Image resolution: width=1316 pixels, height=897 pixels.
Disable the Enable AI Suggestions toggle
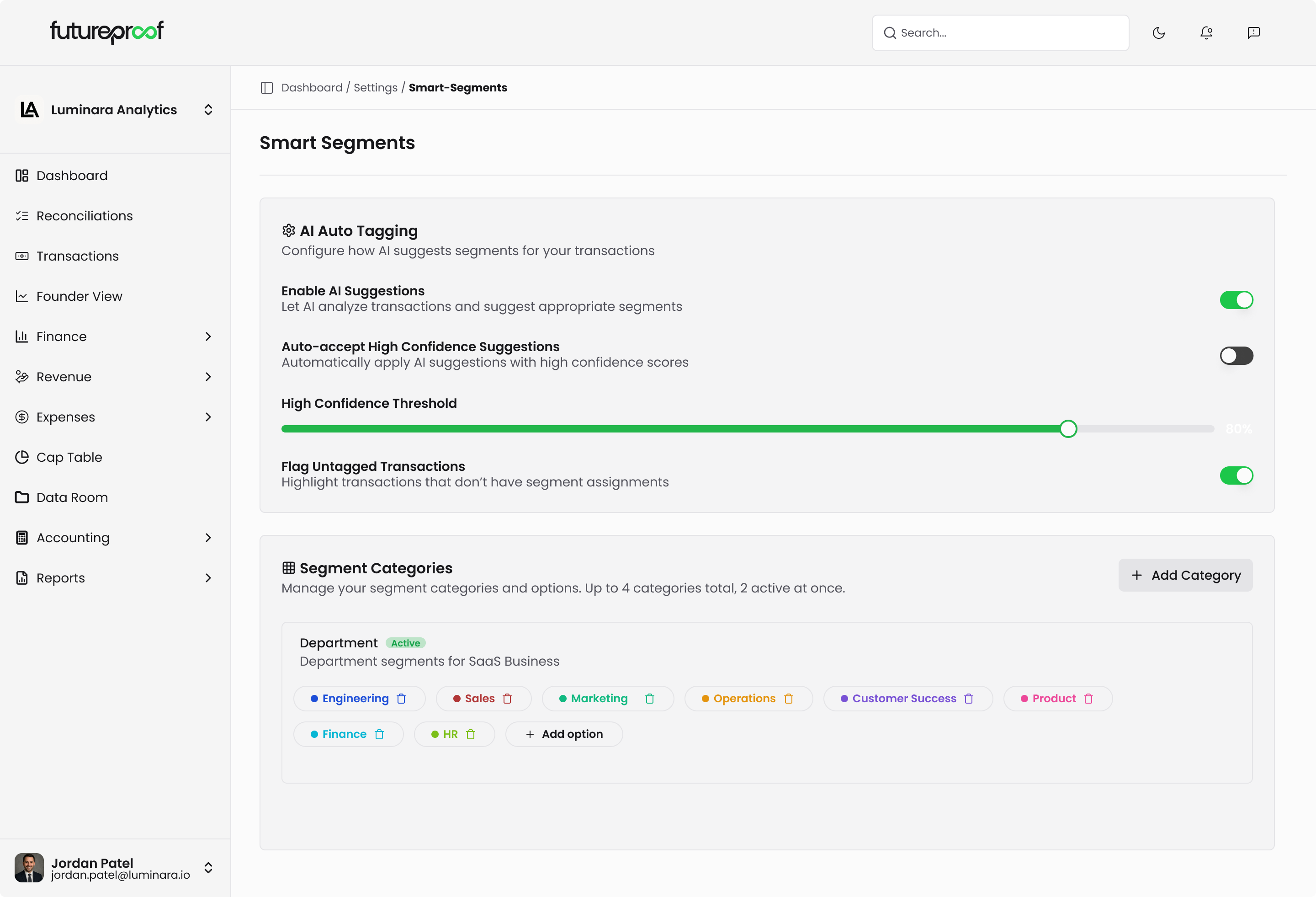(x=1236, y=300)
